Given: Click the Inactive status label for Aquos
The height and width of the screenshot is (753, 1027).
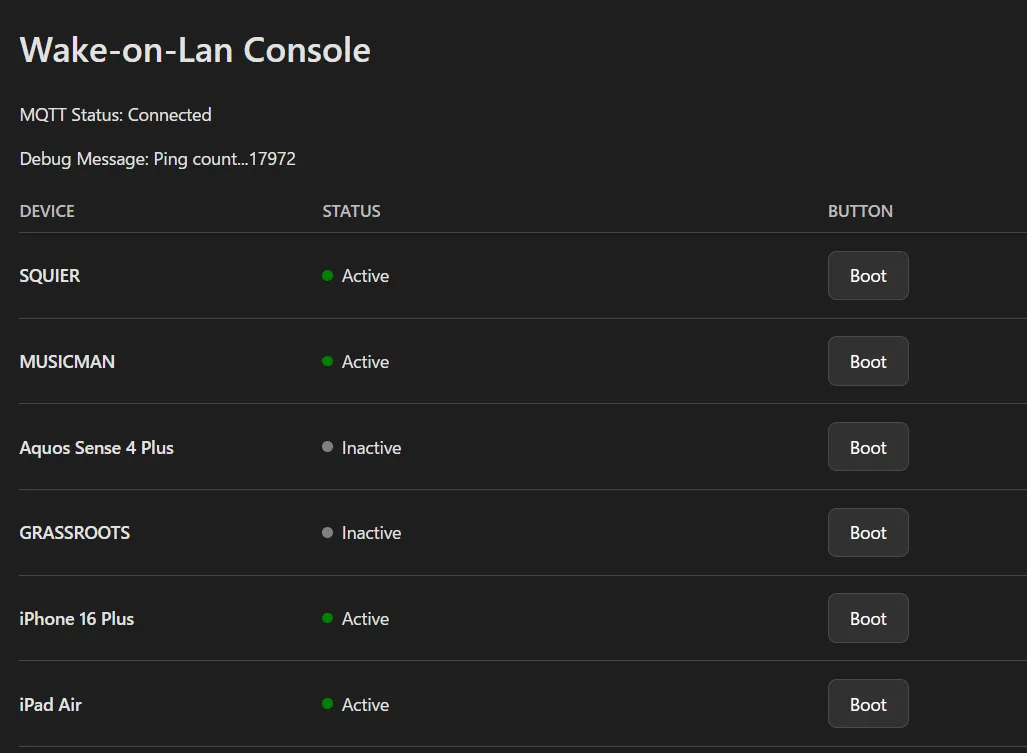Looking at the screenshot, I should coord(371,448).
